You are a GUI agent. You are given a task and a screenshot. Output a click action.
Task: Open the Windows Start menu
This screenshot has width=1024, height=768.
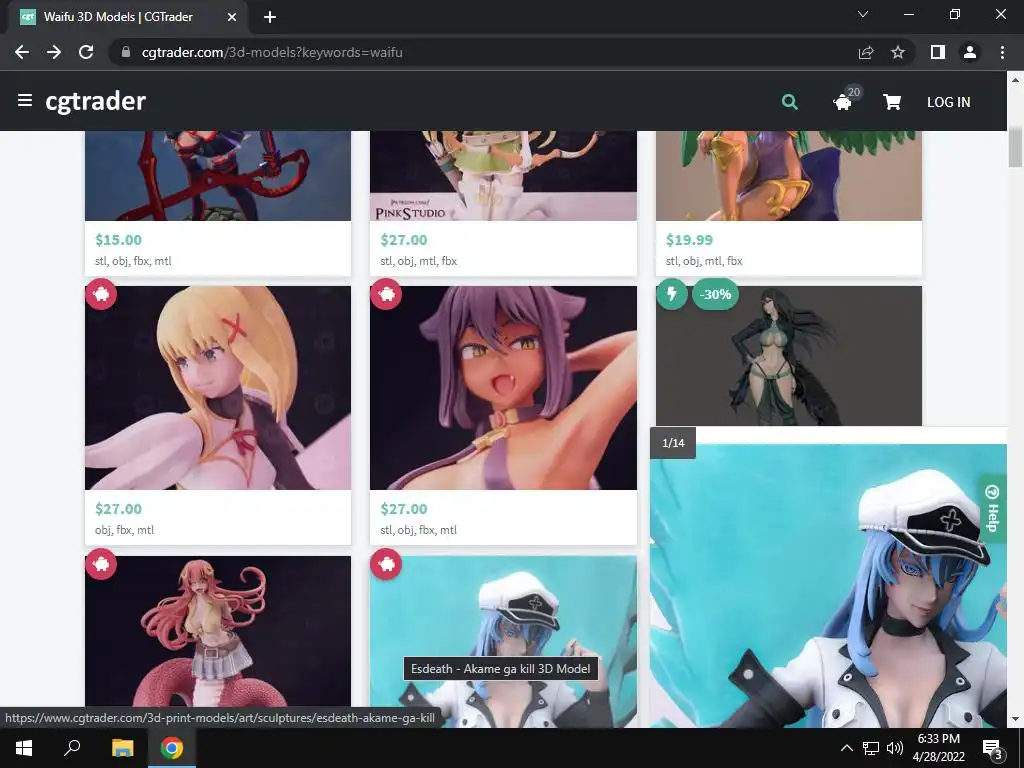[x=24, y=748]
